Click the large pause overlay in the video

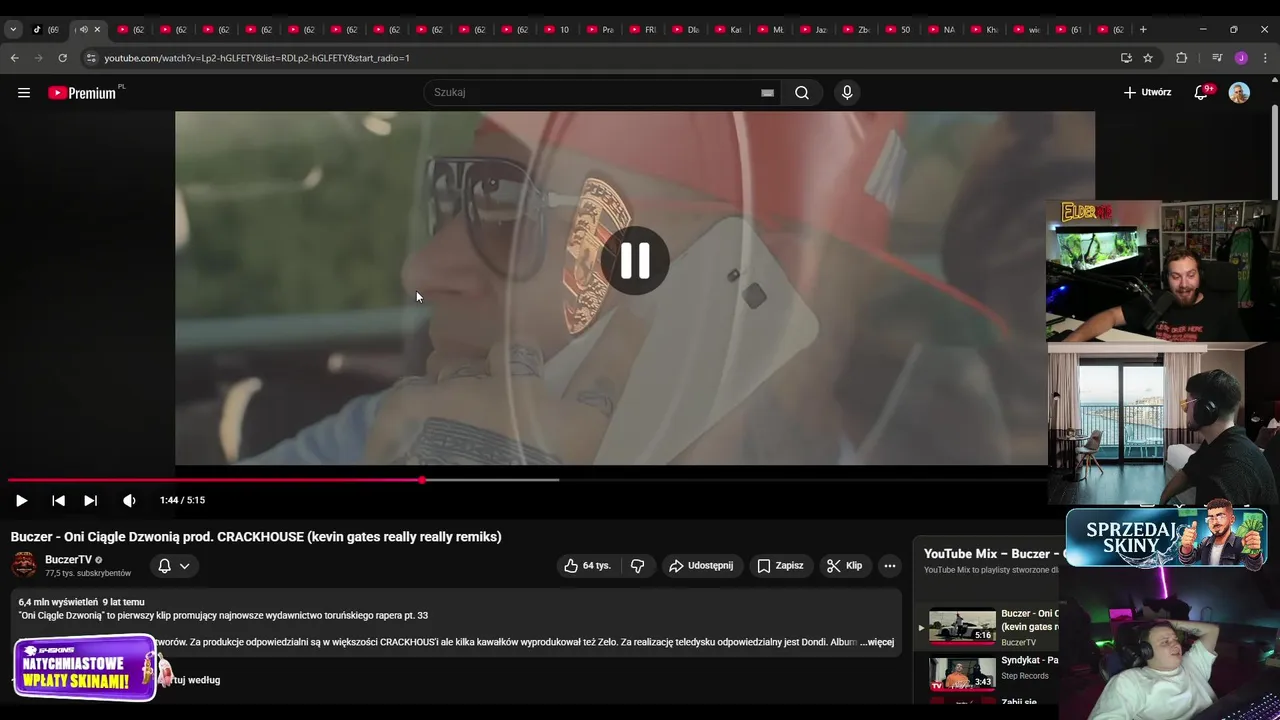635,260
